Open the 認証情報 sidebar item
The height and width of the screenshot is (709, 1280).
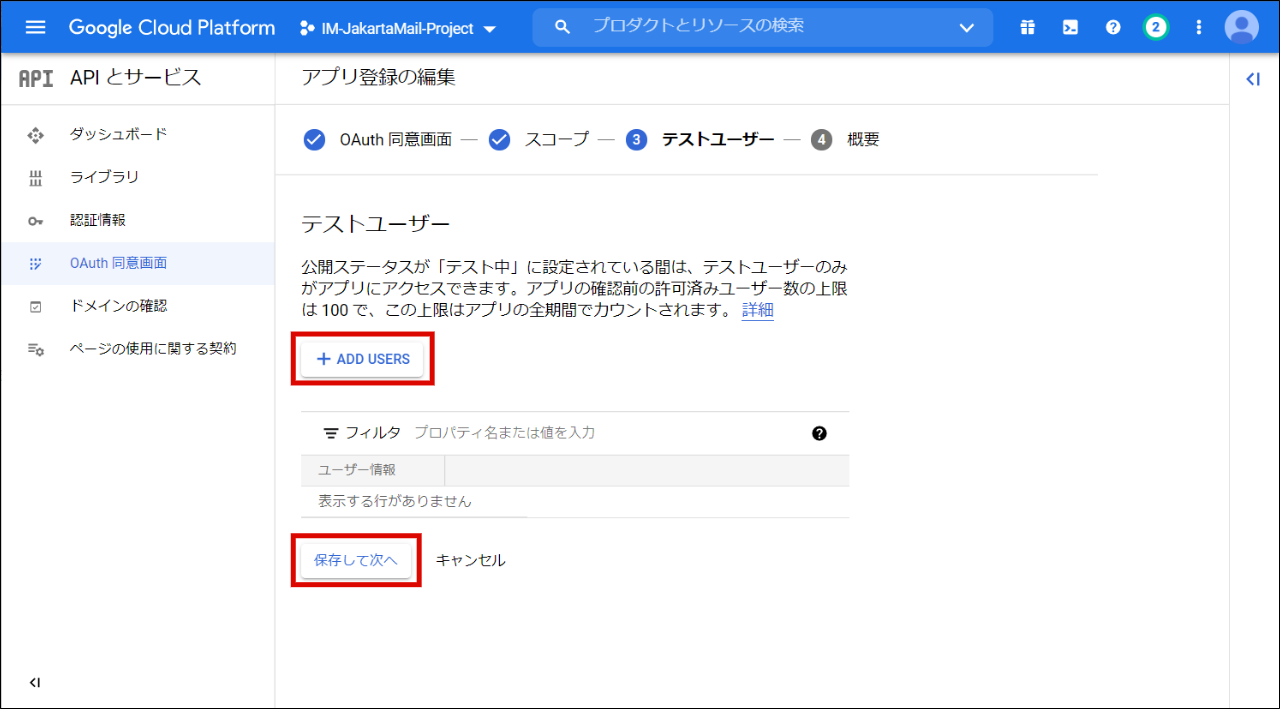tap(98, 220)
